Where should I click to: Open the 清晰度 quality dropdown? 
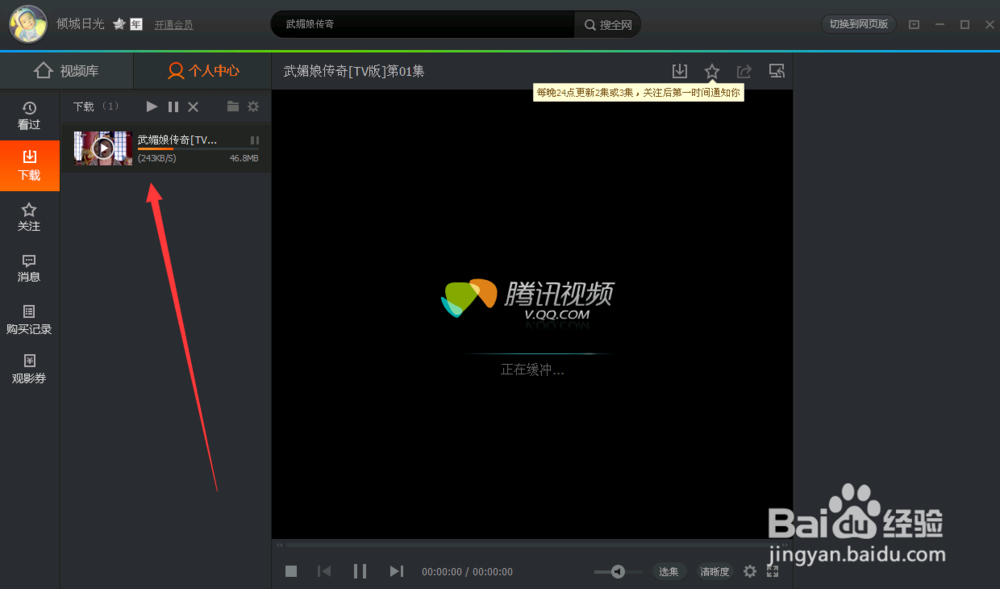[714, 572]
